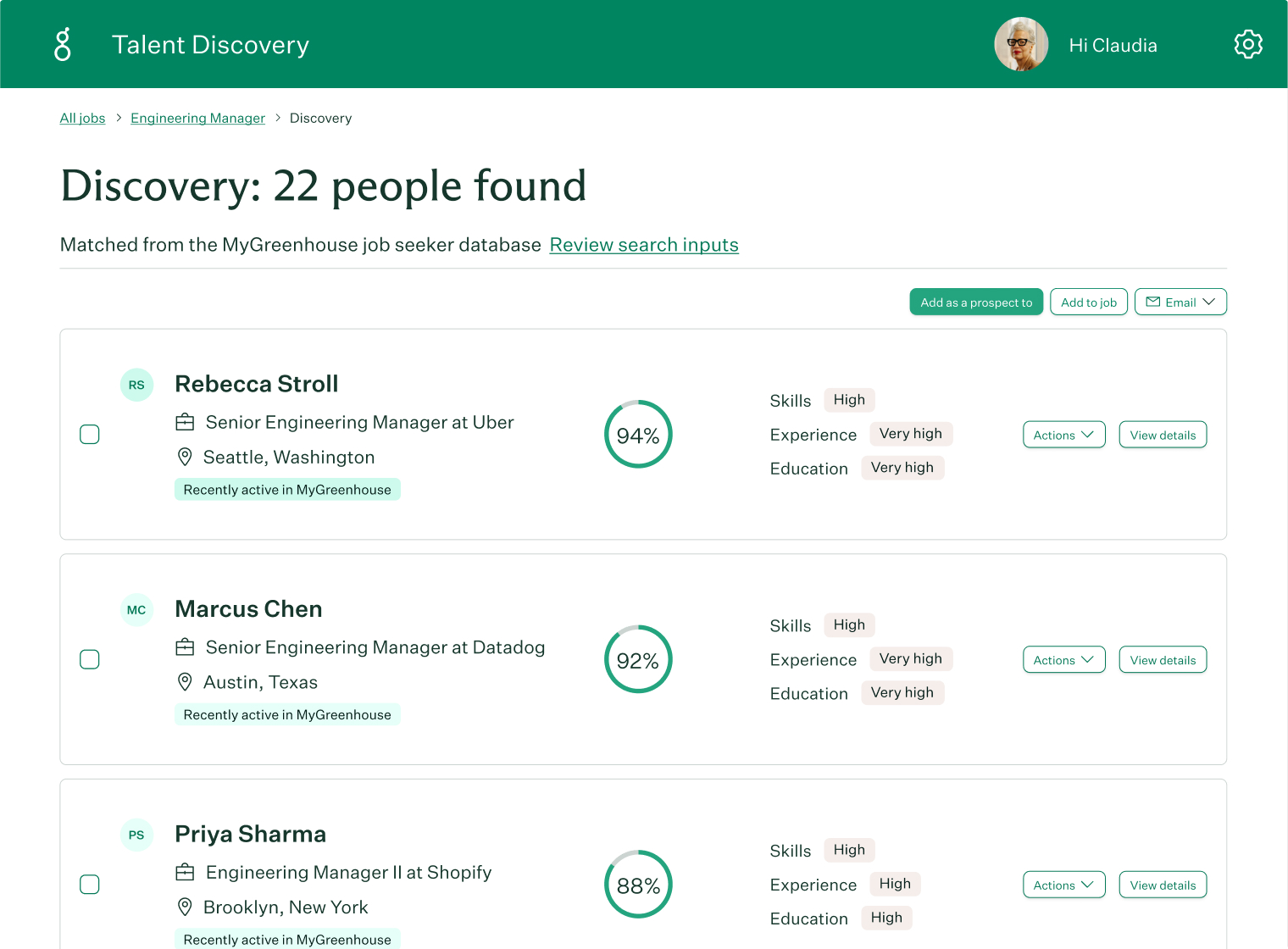Open Actions dropdown for Rebecca Stroll
This screenshot has height=949, width=1288.
(1064, 435)
